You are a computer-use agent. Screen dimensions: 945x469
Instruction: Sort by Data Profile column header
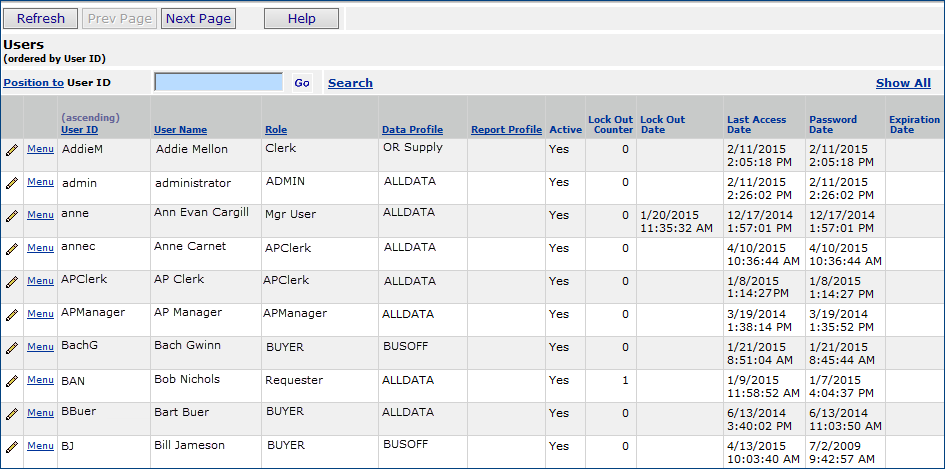(x=412, y=130)
